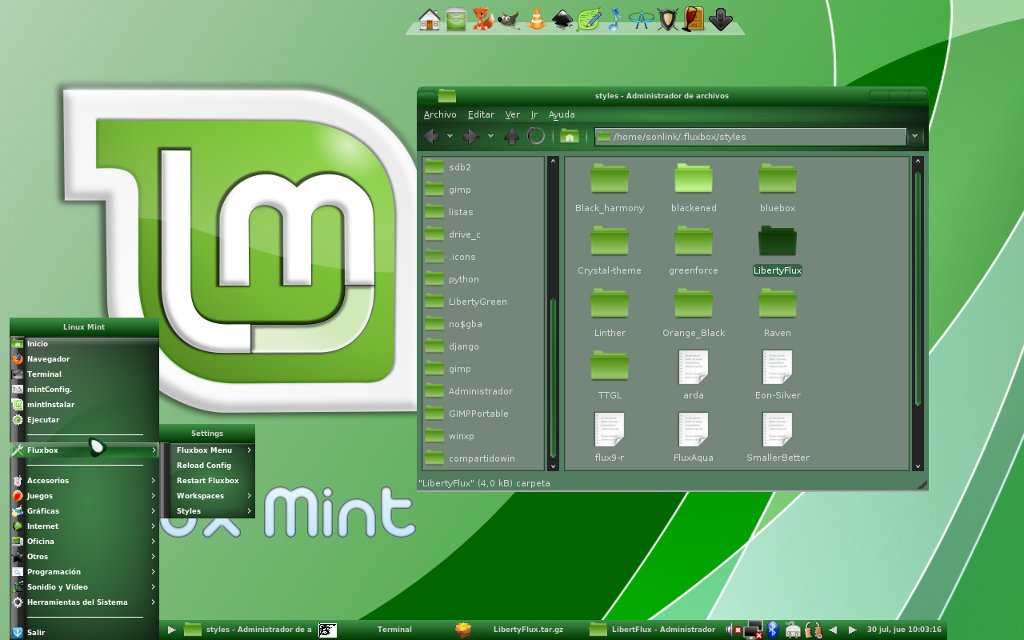Go forward in the file manager toolbar
This screenshot has width=1024, height=640.
tap(470, 136)
